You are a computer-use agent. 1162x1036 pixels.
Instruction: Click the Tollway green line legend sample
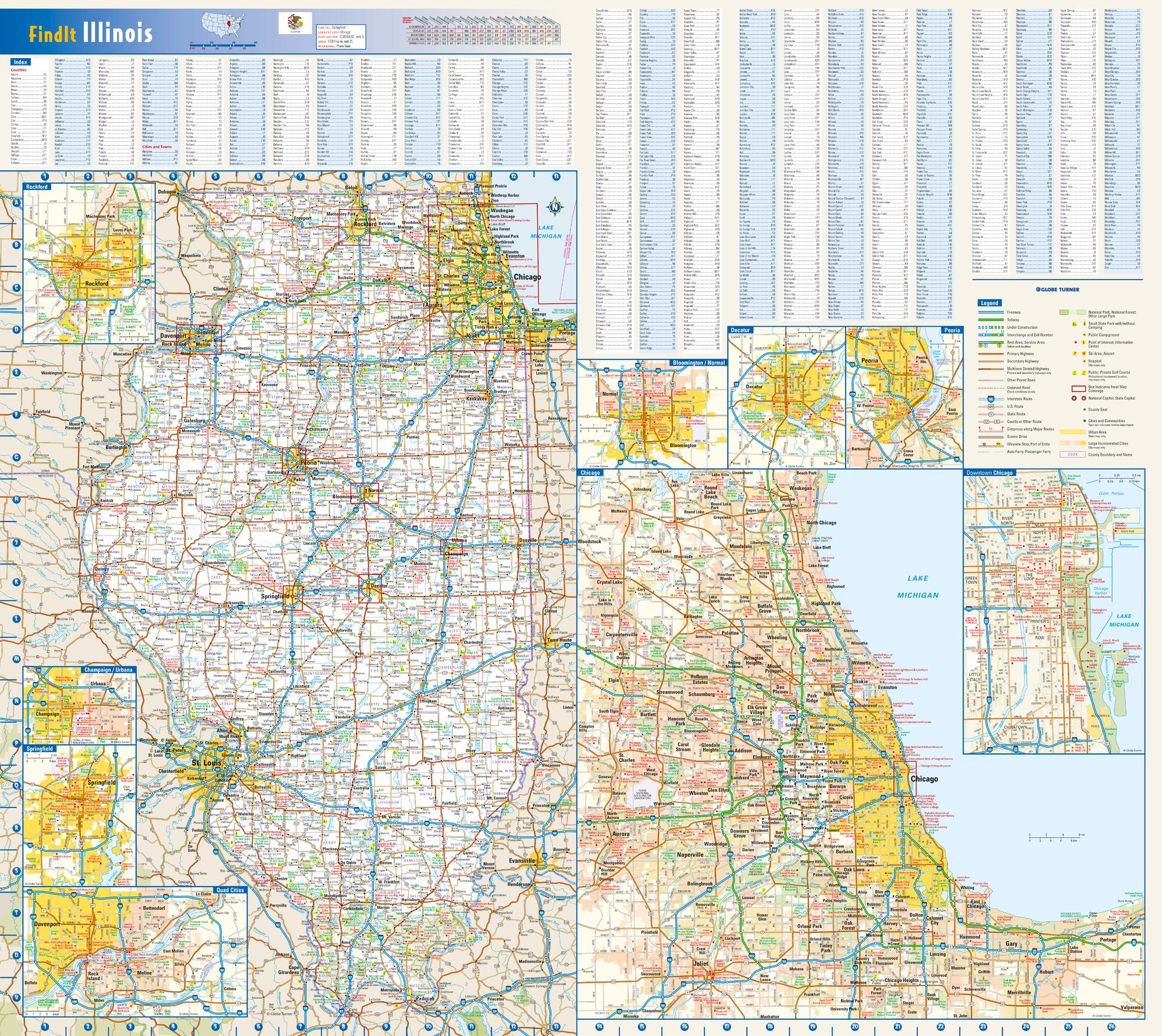tap(991, 320)
